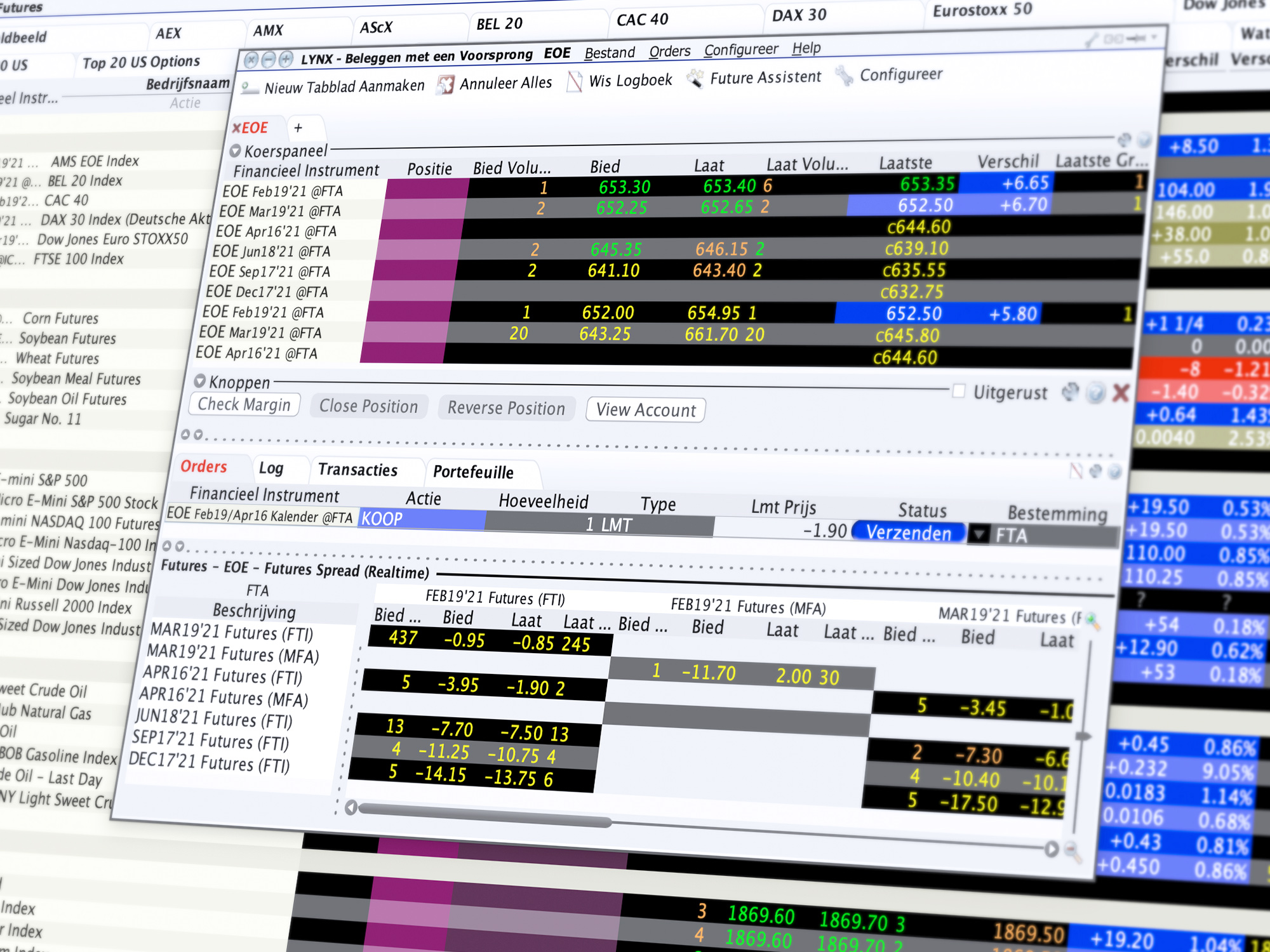Click the Wis Logboek page icon
This screenshot has width=1270, height=952.
(x=574, y=81)
